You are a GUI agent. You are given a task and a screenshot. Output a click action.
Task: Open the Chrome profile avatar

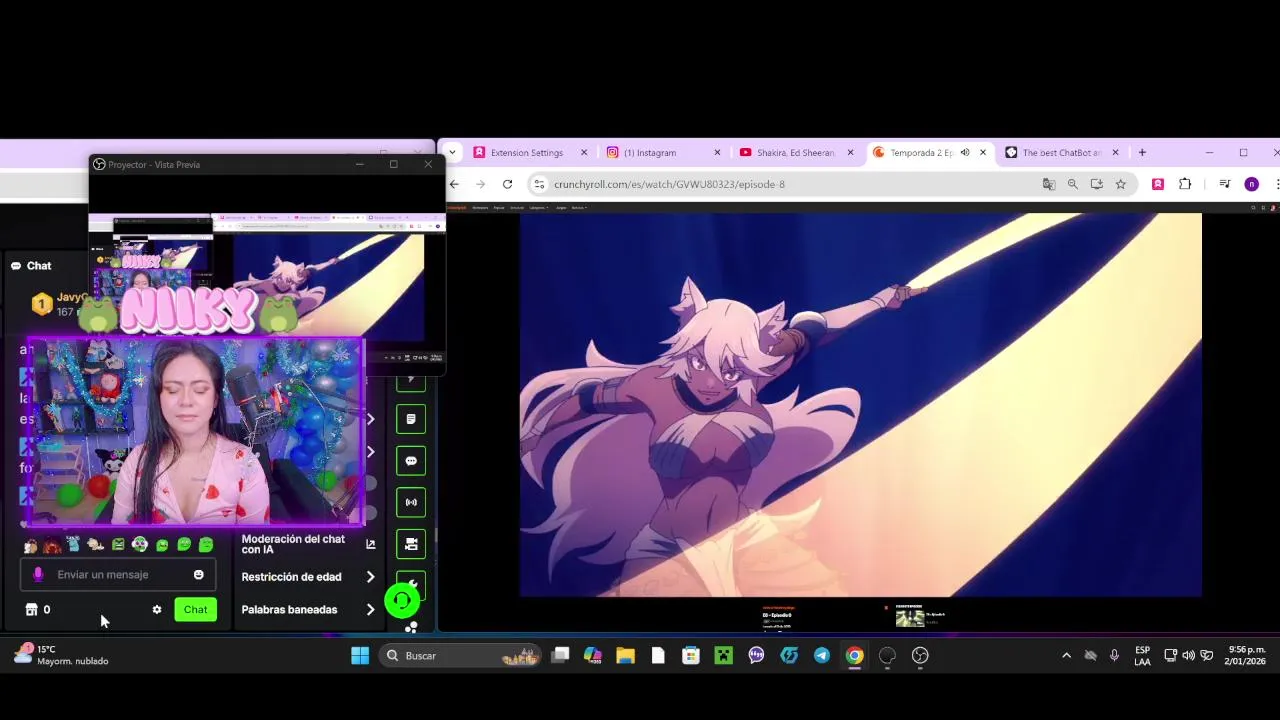[x=1251, y=184]
